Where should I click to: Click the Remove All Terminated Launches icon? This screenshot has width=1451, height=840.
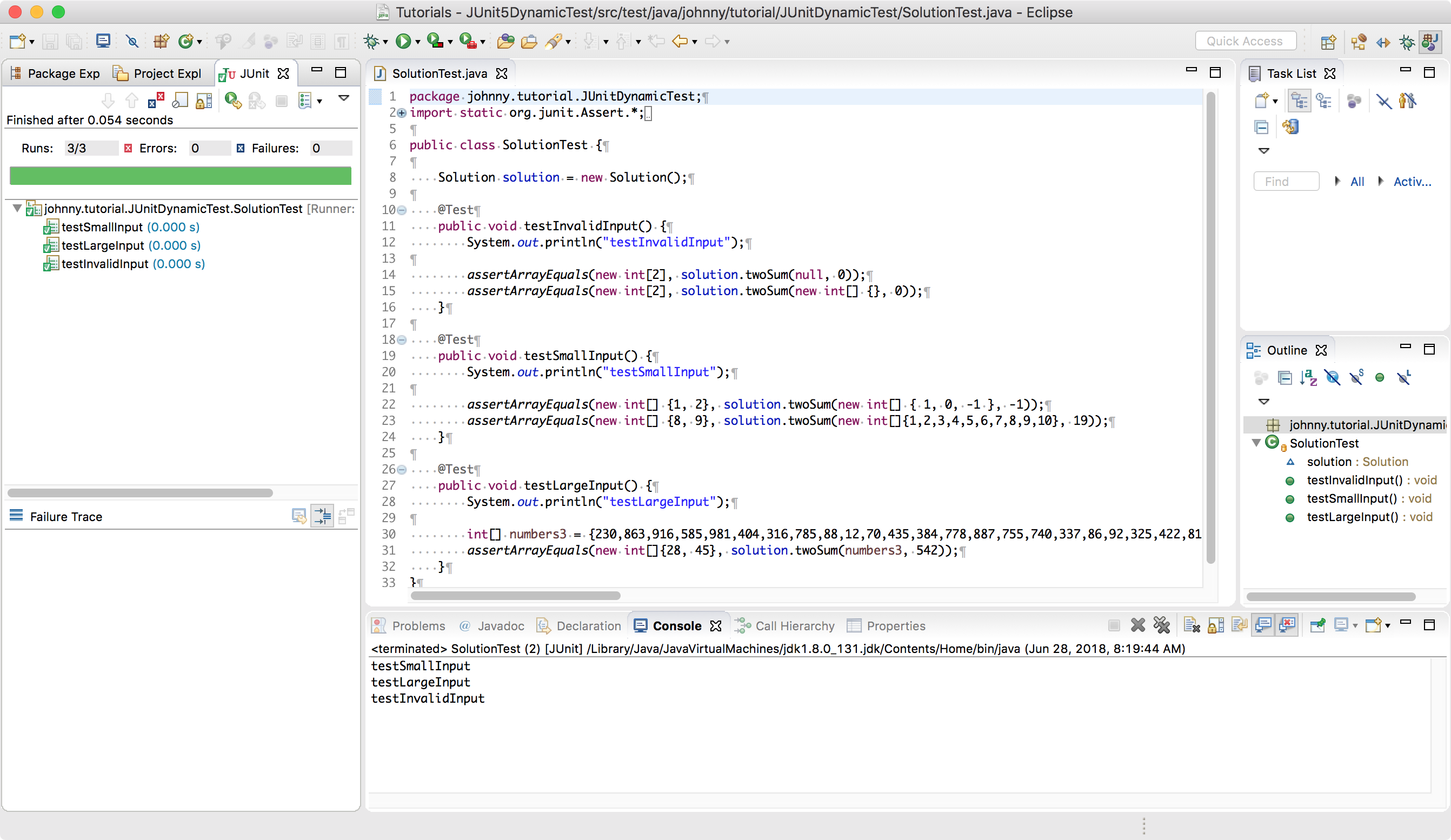click(x=1162, y=625)
